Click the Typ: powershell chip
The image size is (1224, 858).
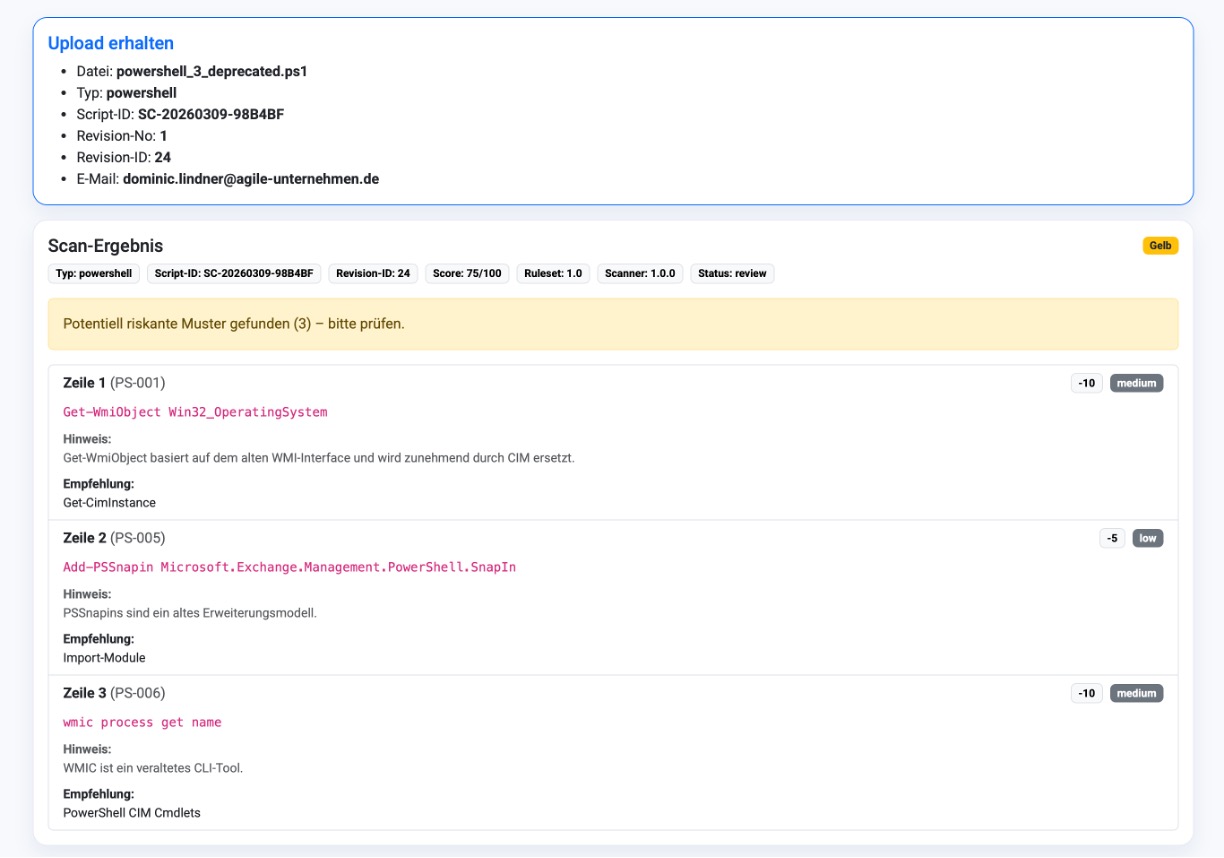point(93,273)
